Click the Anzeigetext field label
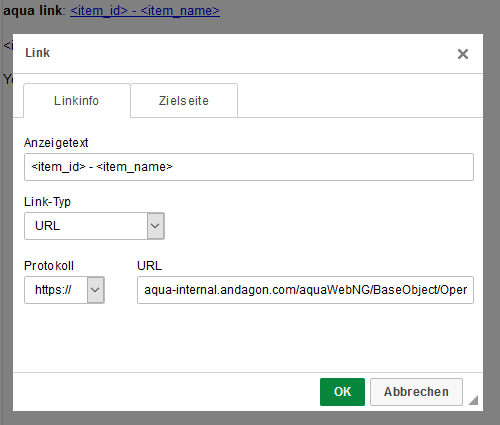The width and height of the screenshot is (500, 425). [56, 143]
